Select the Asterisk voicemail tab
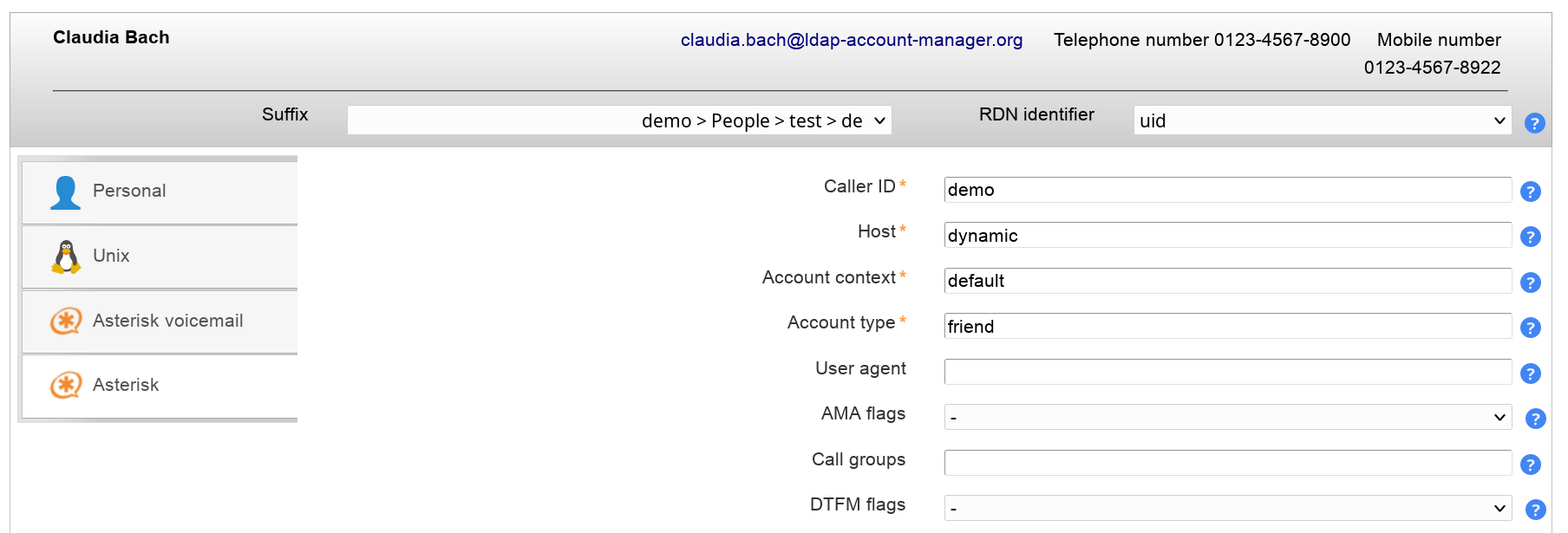 [160, 322]
